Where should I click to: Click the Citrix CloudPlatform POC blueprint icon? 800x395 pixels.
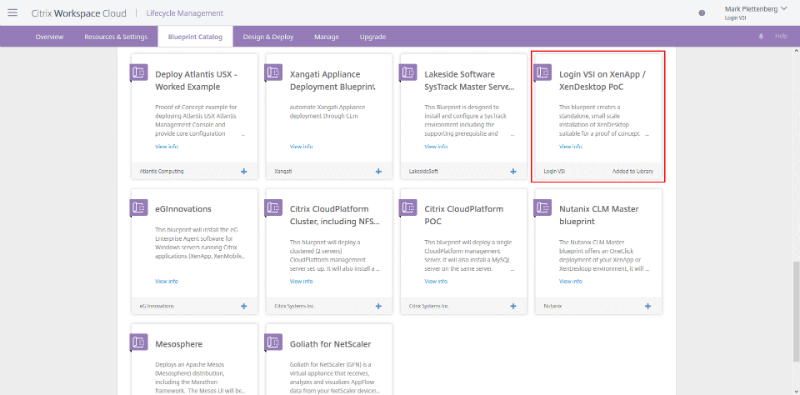409,207
